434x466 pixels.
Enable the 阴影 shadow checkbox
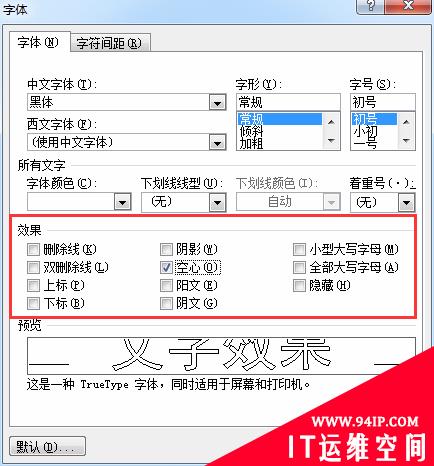166,249
